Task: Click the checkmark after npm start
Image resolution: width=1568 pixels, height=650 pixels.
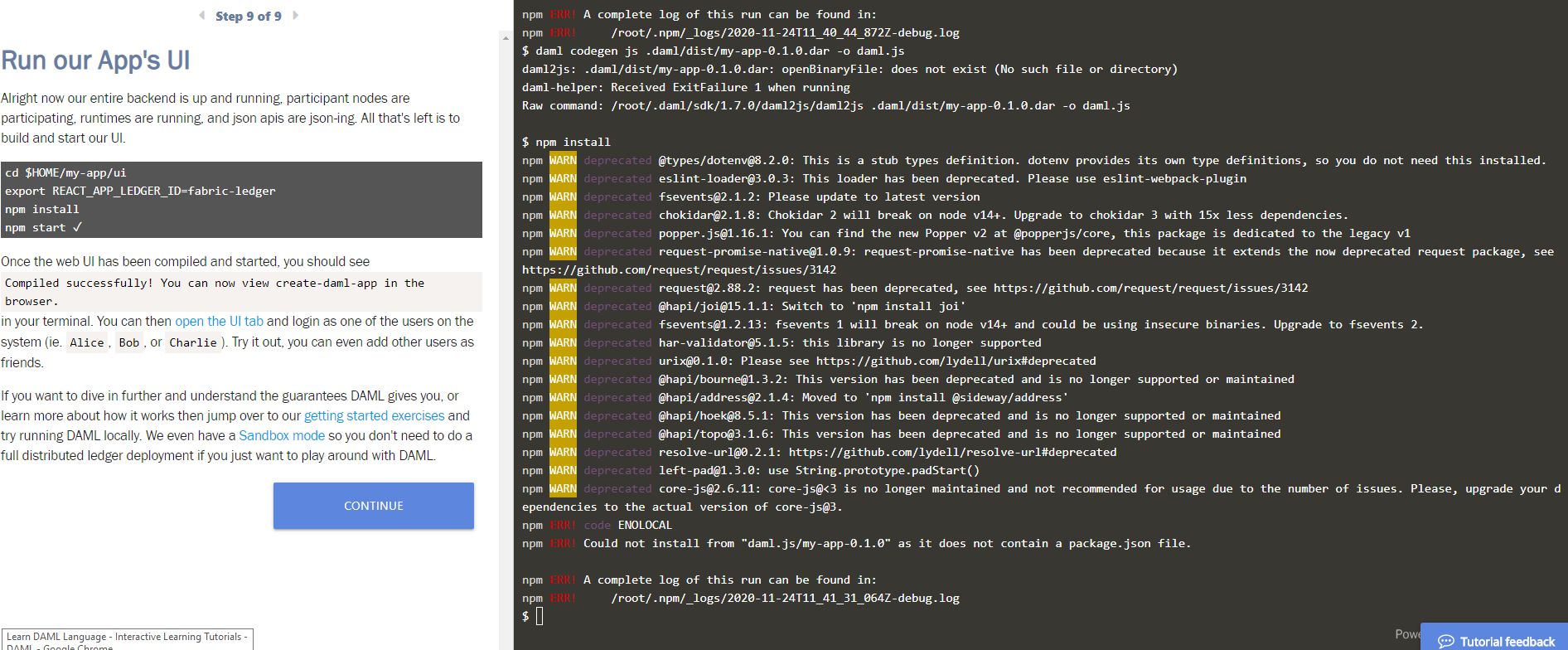Action: pyautogui.click(x=77, y=227)
